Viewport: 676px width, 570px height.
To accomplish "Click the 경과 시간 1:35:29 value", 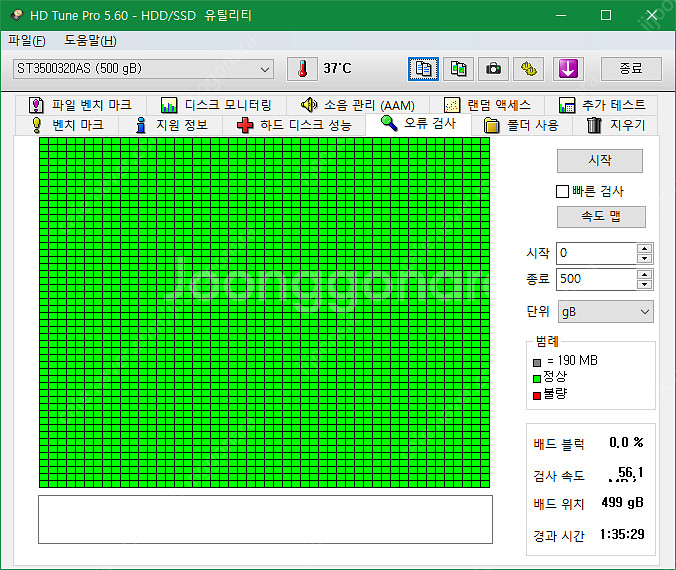I will click(622, 535).
